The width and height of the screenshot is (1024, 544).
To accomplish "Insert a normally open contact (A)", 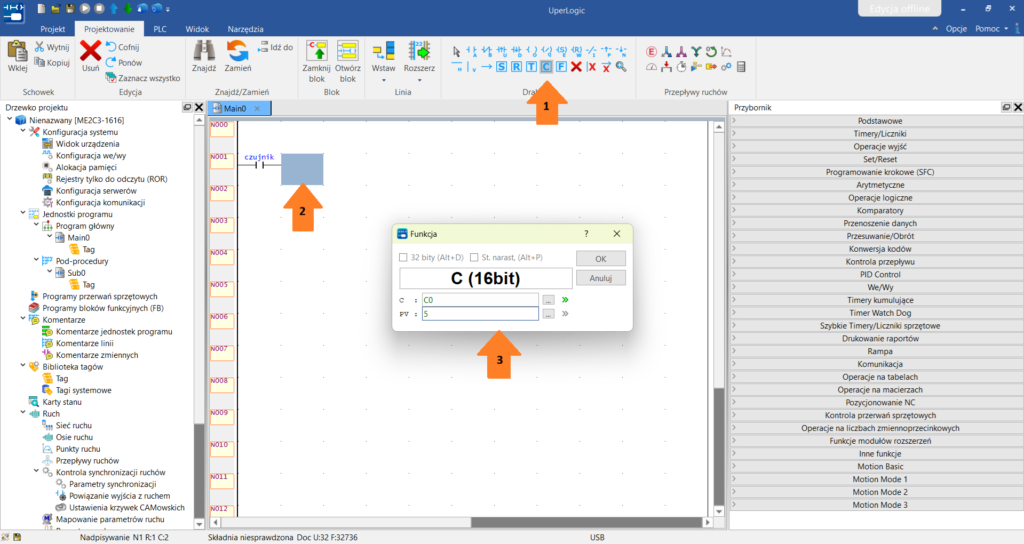I will tap(472, 51).
